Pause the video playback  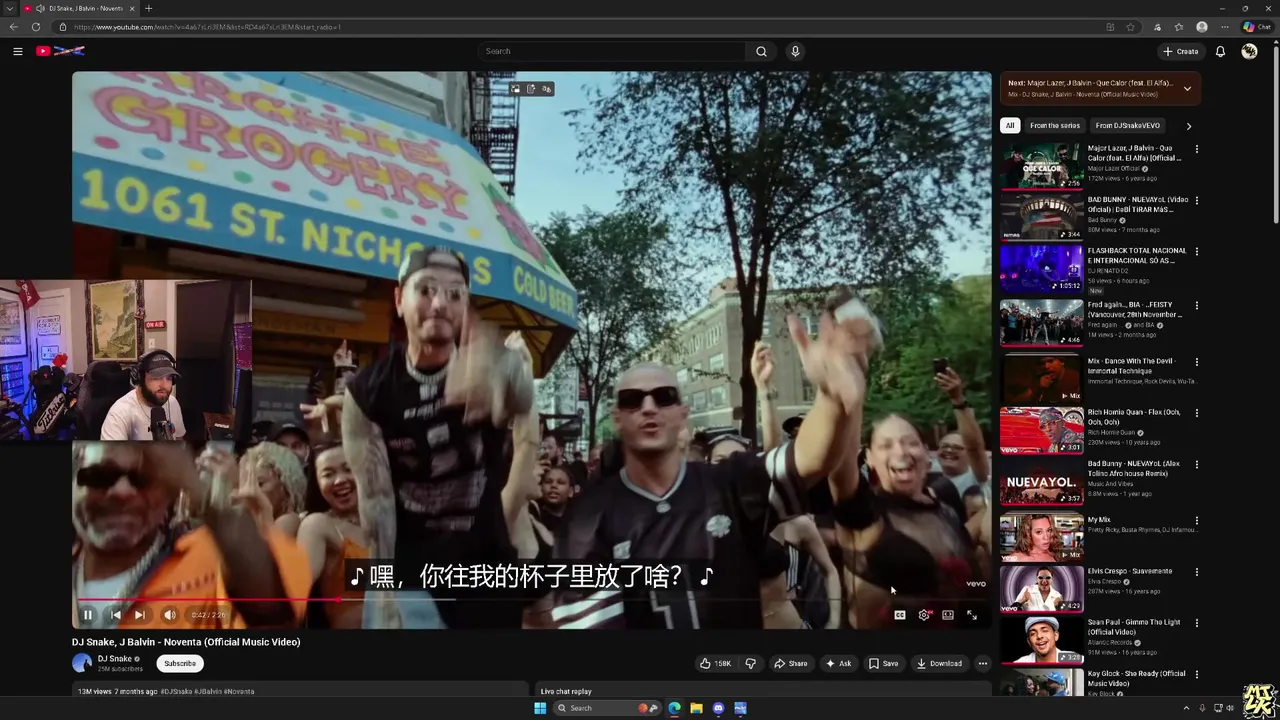click(87, 615)
